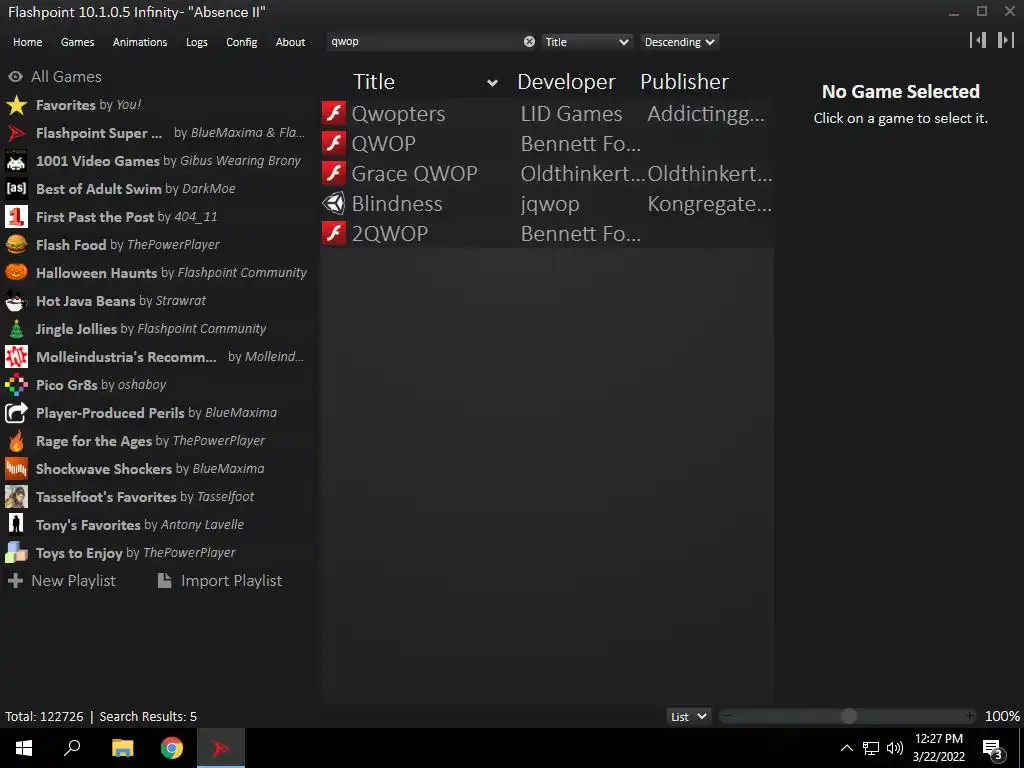Click the Player-Produced Perils share icon
Viewport: 1024px width, 768px height.
pyautogui.click(x=16, y=413)
